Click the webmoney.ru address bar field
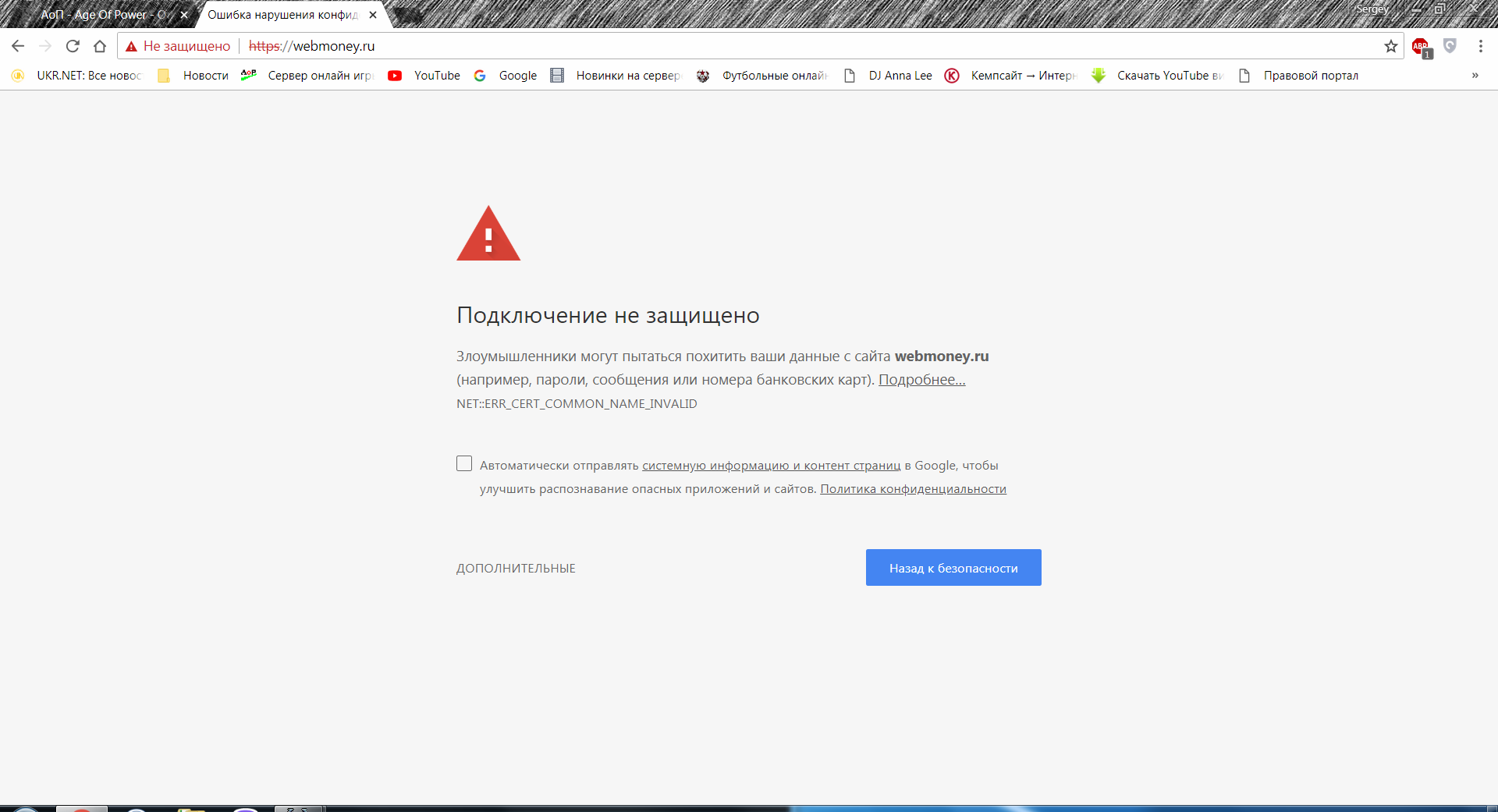The image size is (1498, 812). pyautogui.click(x=780, y=46)
